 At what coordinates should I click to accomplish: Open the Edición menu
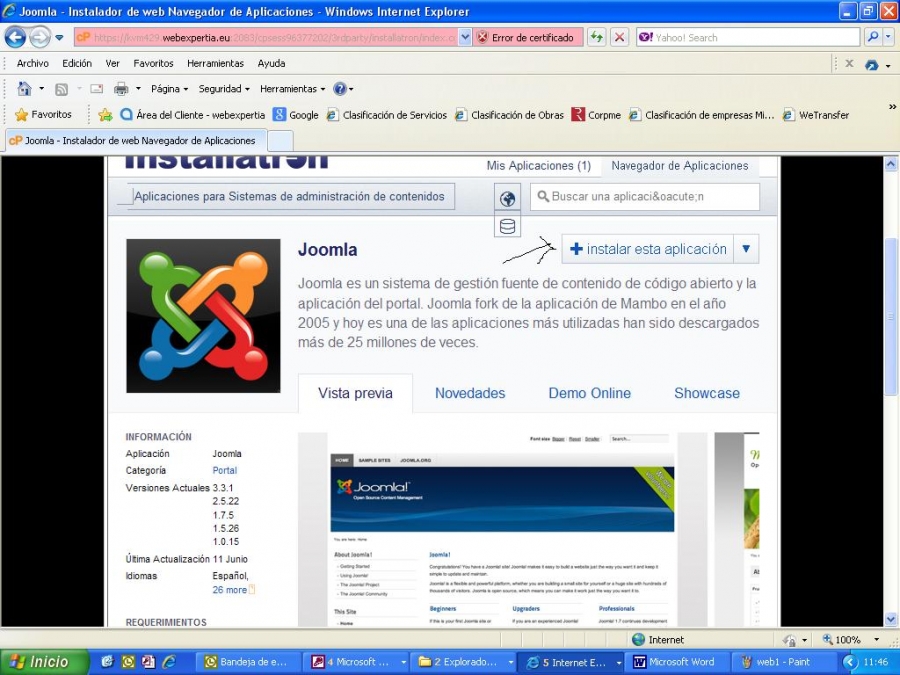point(77,64)
